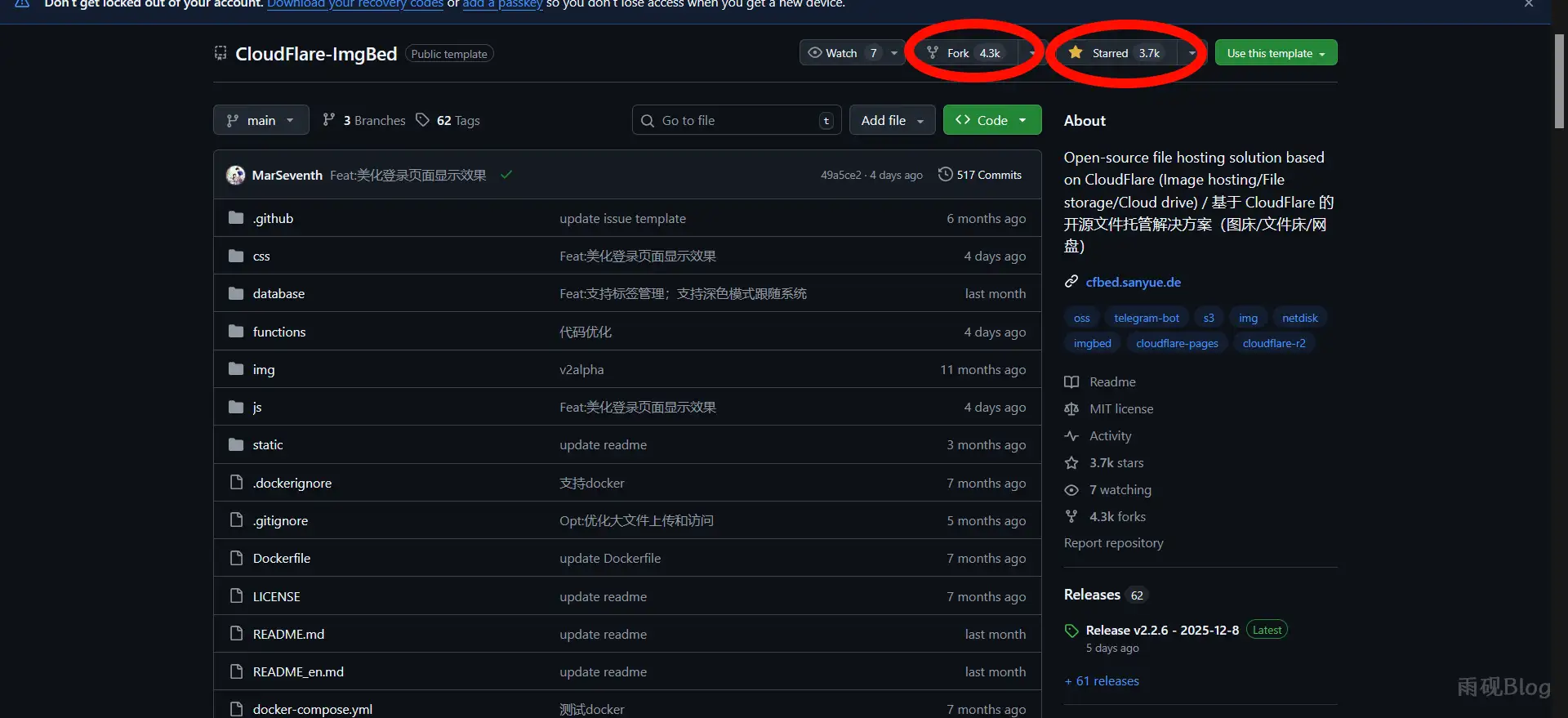The image size is (1568, 718).
Task: Click the branches icon beside 3 Branches
Action: tap(329, 120)
